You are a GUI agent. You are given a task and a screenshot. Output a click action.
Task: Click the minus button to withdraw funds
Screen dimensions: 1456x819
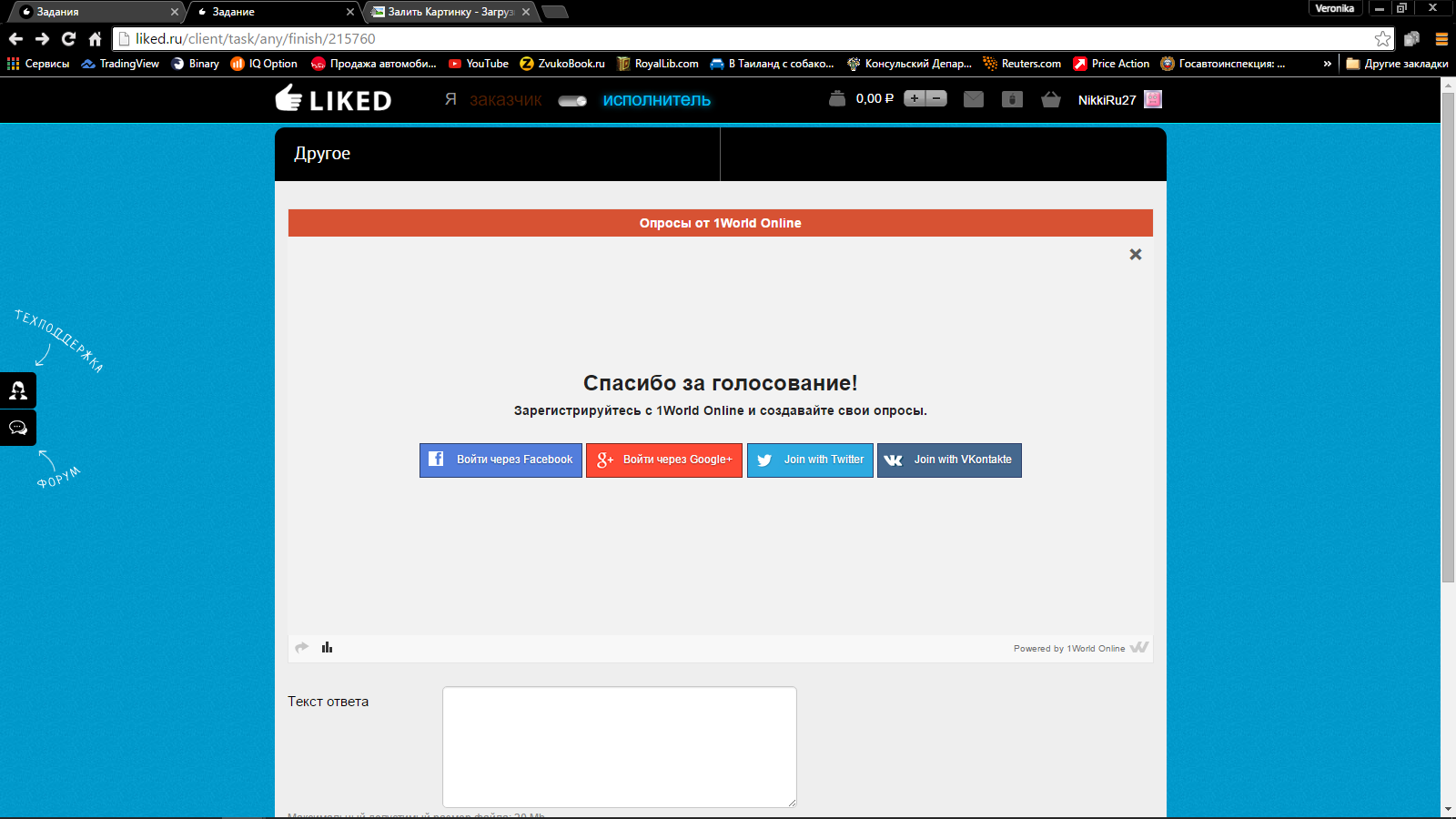click(x=936, y=98)
